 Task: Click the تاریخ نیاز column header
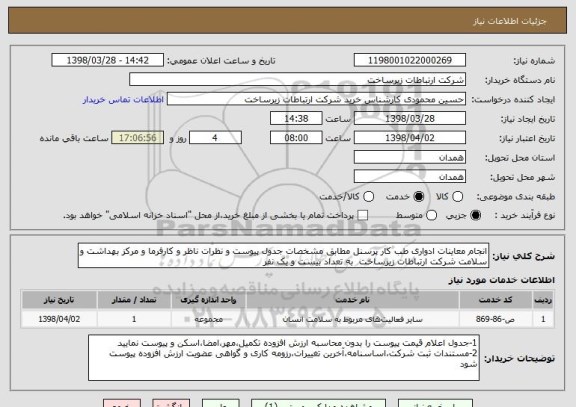pyautogui.click(x=59, y=300)
